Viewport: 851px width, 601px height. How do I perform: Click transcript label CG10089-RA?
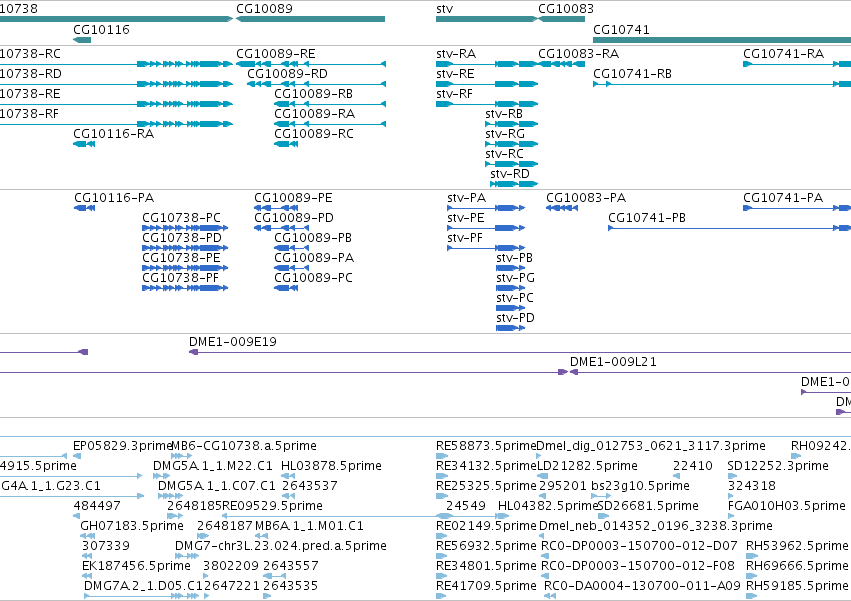[314, 114]
